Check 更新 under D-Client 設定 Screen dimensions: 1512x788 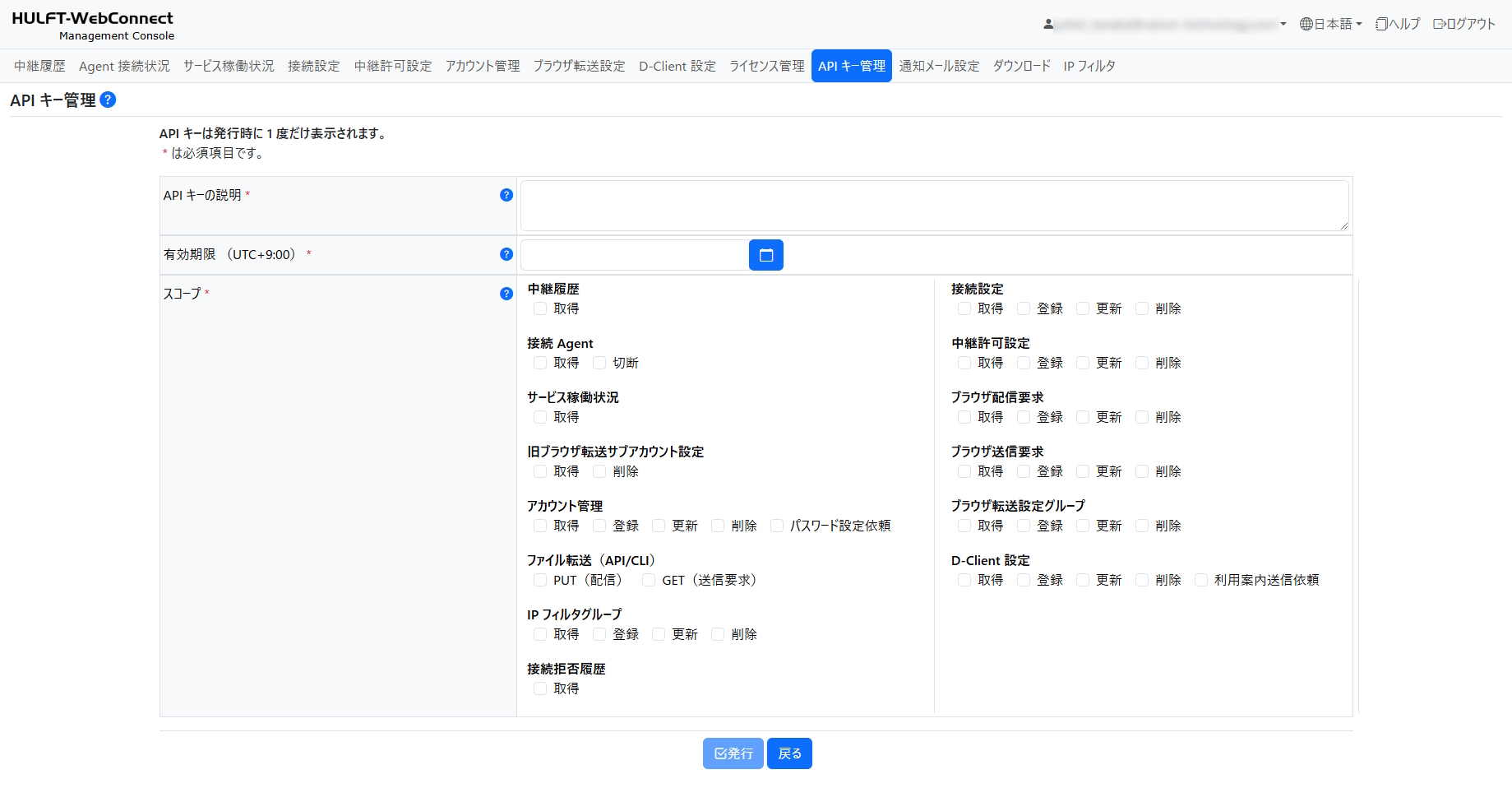(x=1083, y=580)
